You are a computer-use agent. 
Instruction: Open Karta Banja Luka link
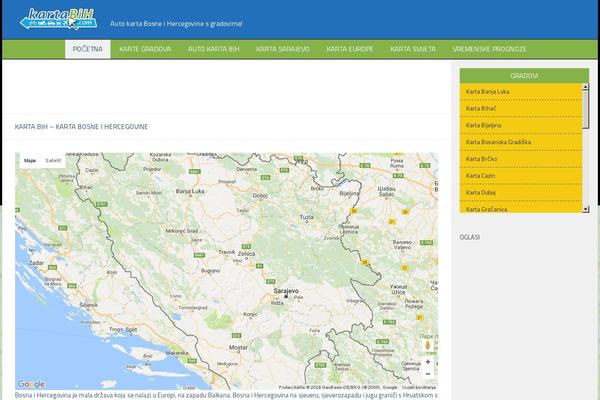521,92
